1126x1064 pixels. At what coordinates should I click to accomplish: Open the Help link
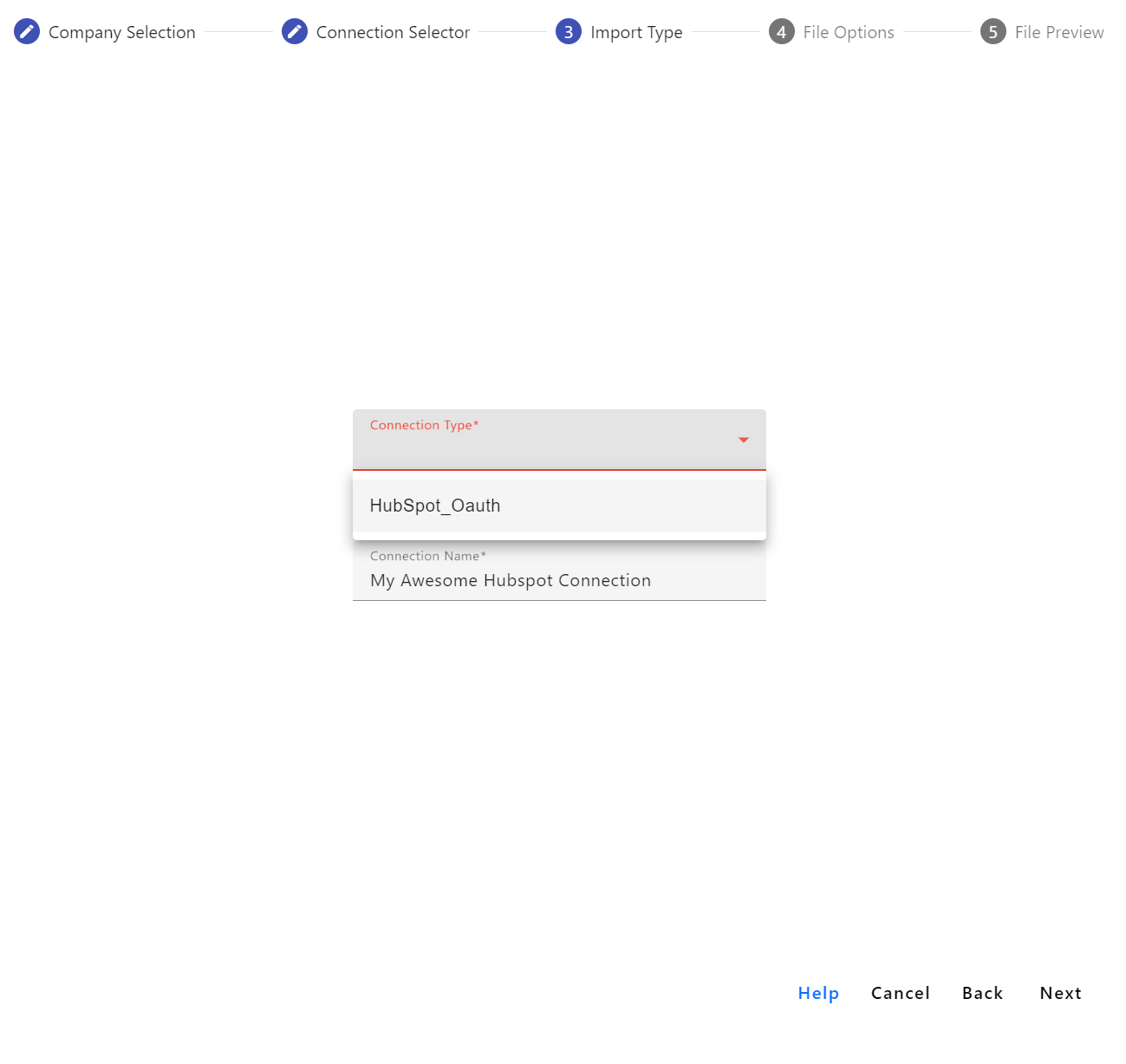818,993
